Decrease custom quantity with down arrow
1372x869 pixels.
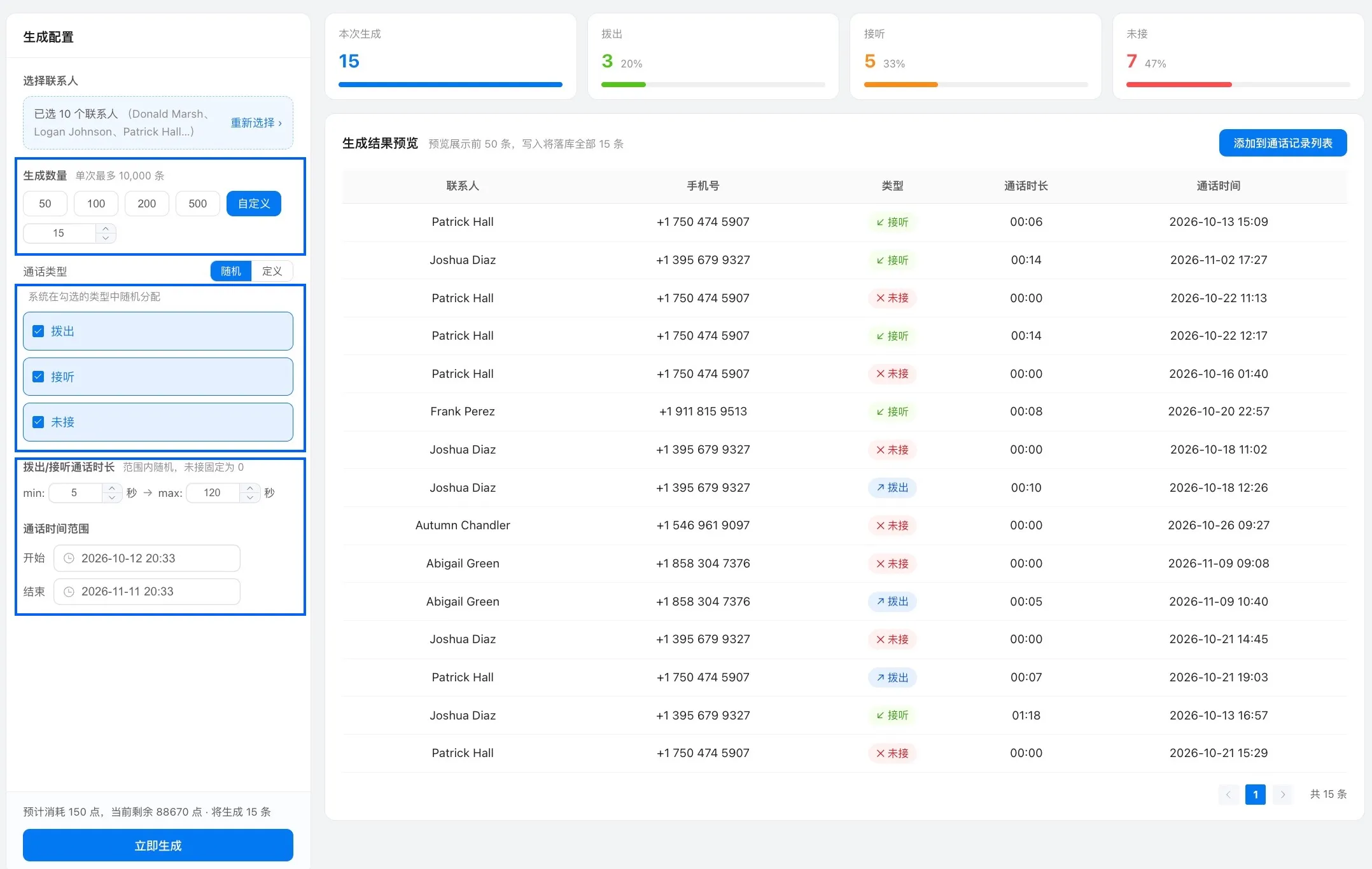(106, 238)
